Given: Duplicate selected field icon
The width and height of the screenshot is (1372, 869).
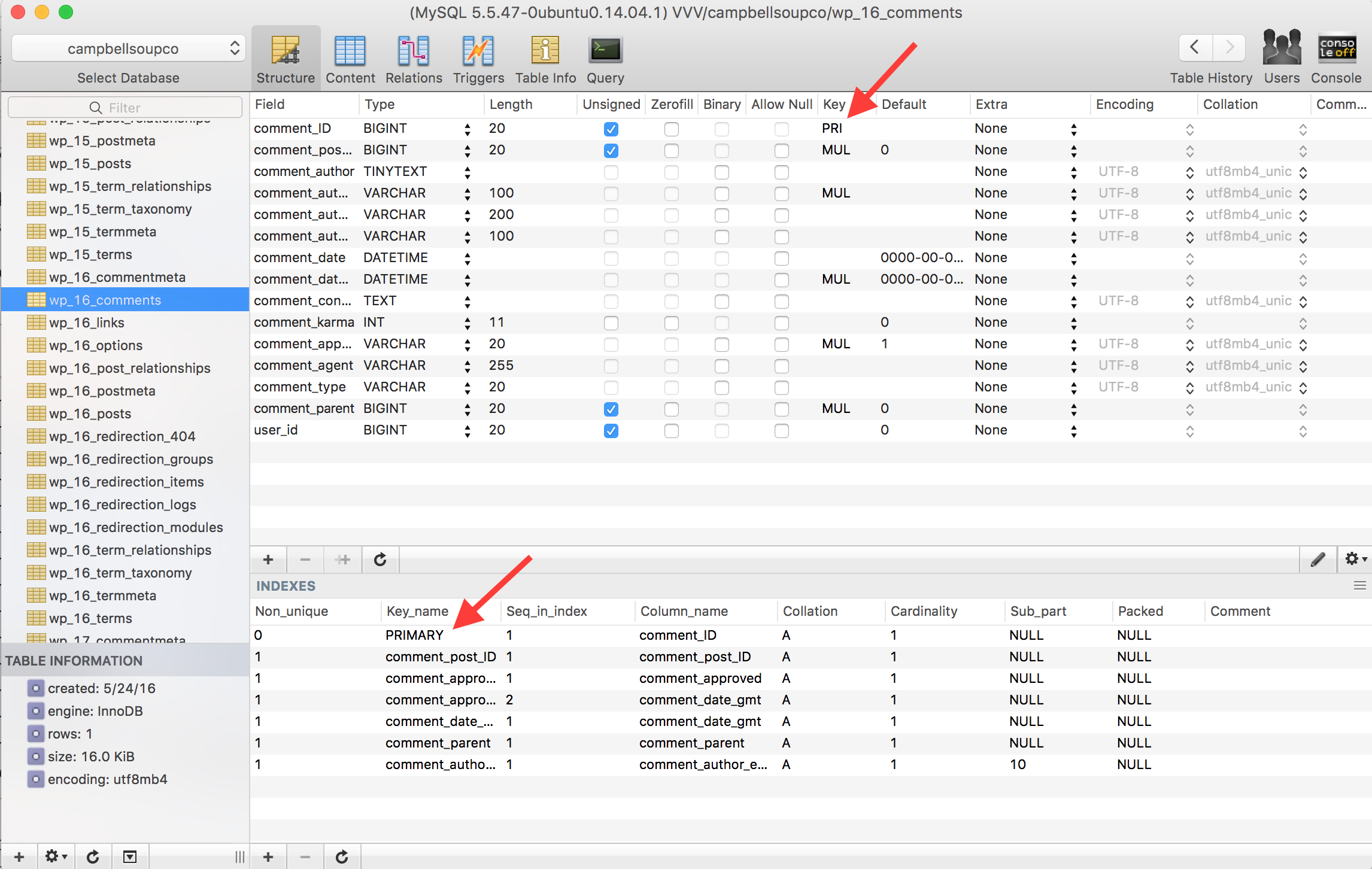Looking at the screenshot, I should [x=342, y=559].
